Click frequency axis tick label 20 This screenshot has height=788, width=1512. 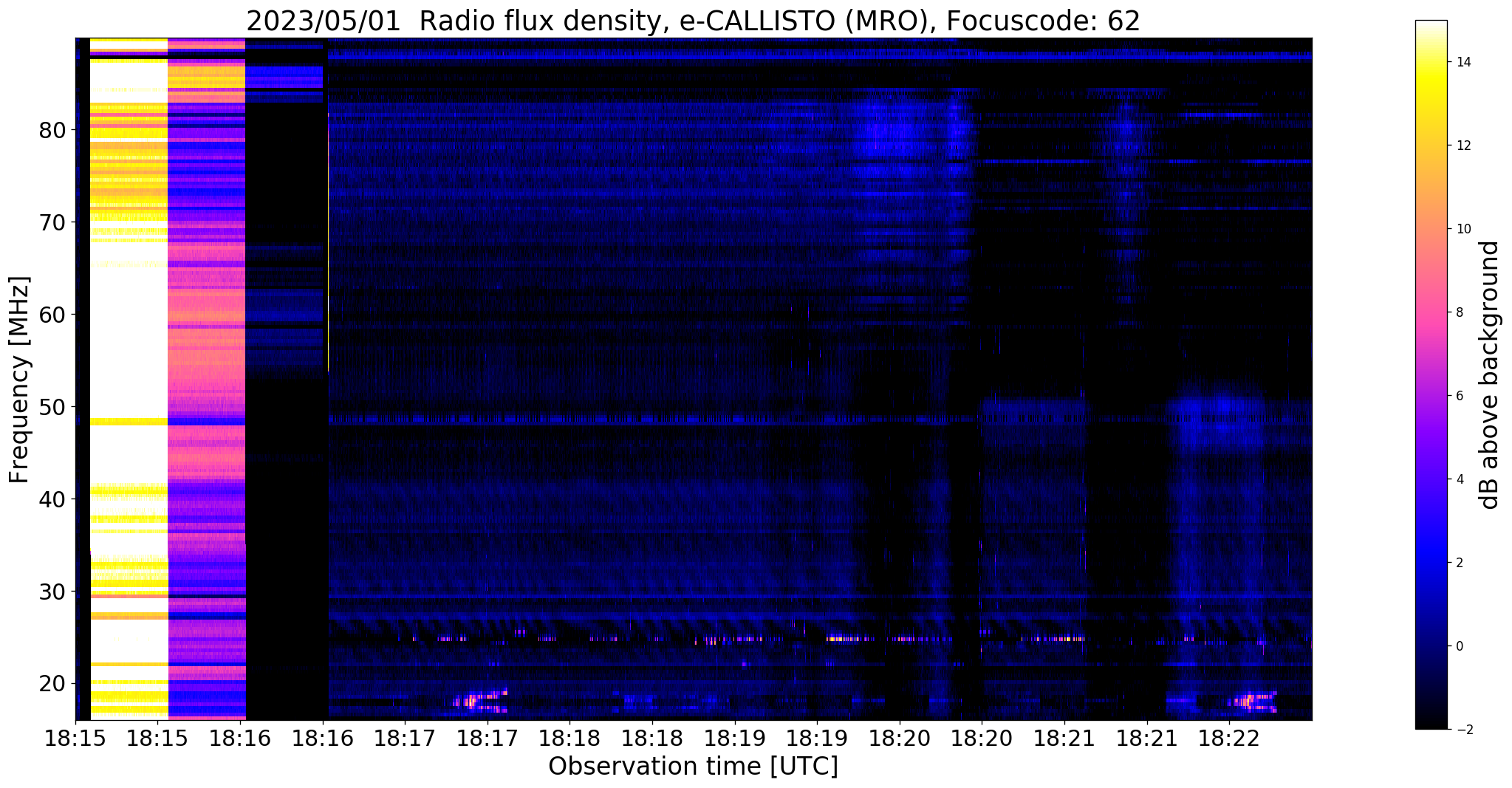tap(52, 683)
